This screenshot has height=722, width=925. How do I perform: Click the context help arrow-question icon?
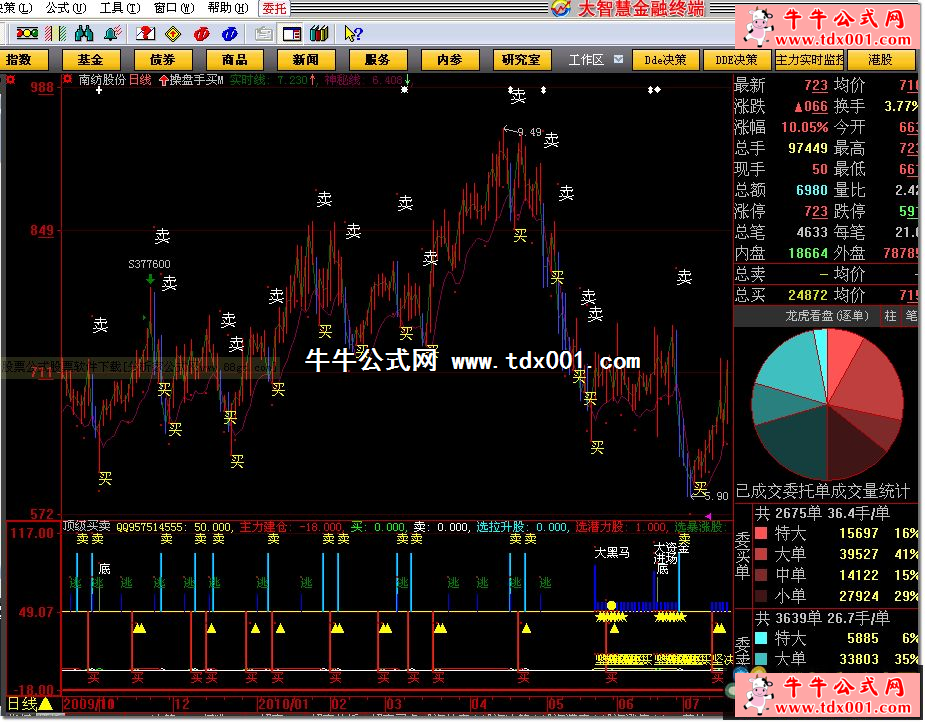[353, 34]
